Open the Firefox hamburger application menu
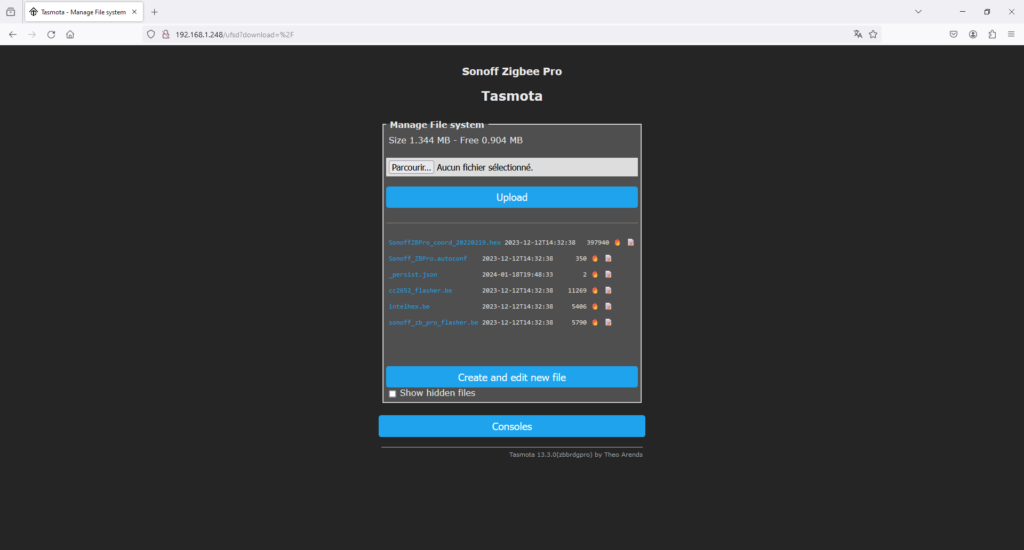1024x550 pixels. click(x=1011, y=34)
